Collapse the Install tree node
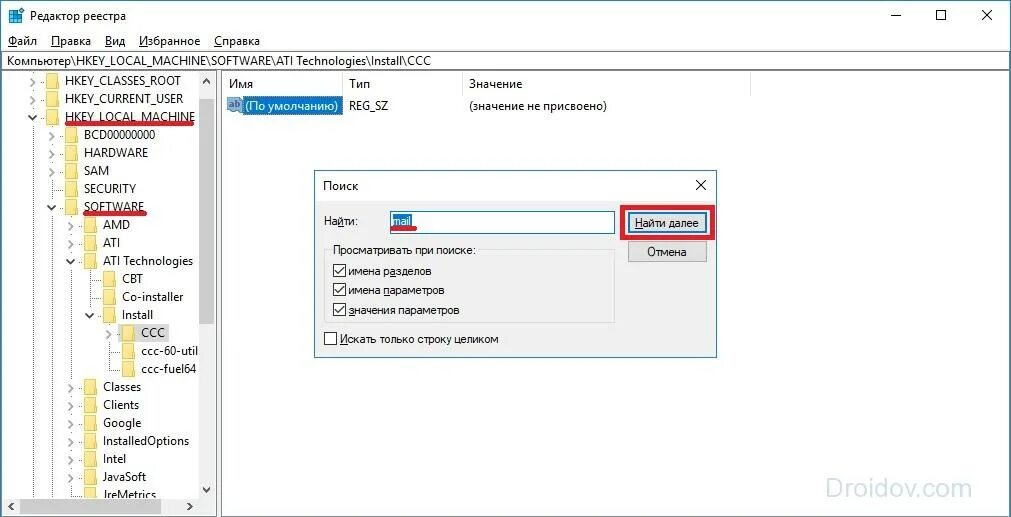 point(90,316)
